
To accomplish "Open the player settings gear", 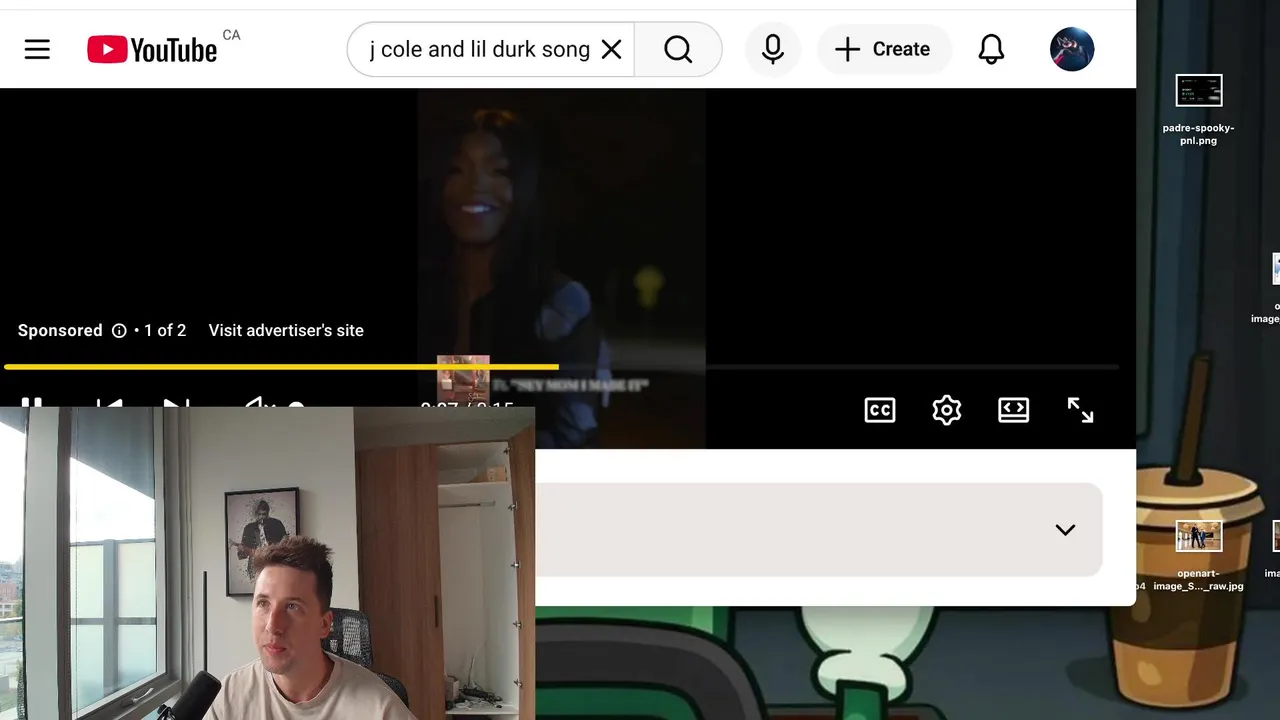I will coord(947,410).
